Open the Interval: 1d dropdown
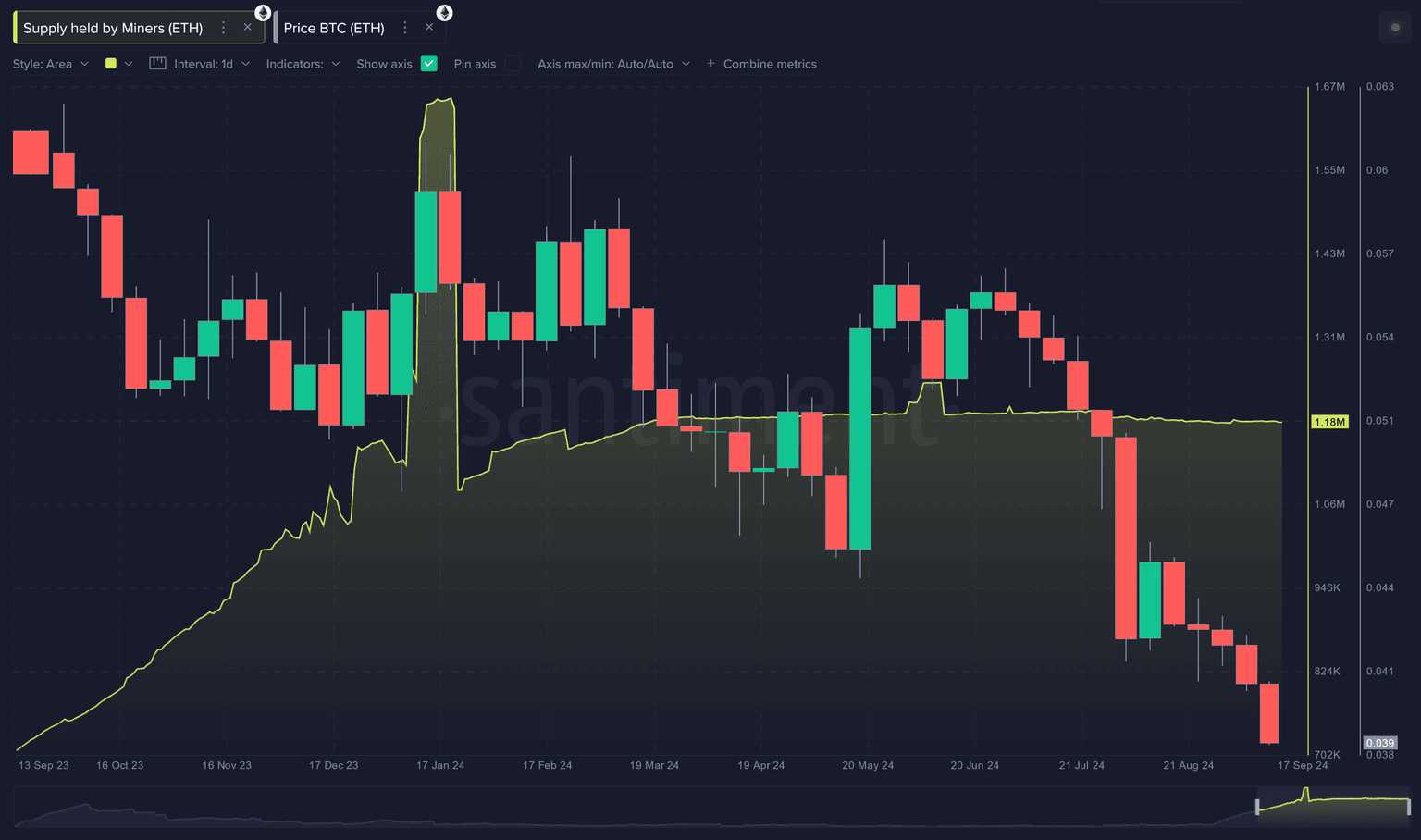The image size is (1421, 840). point(212,64)
